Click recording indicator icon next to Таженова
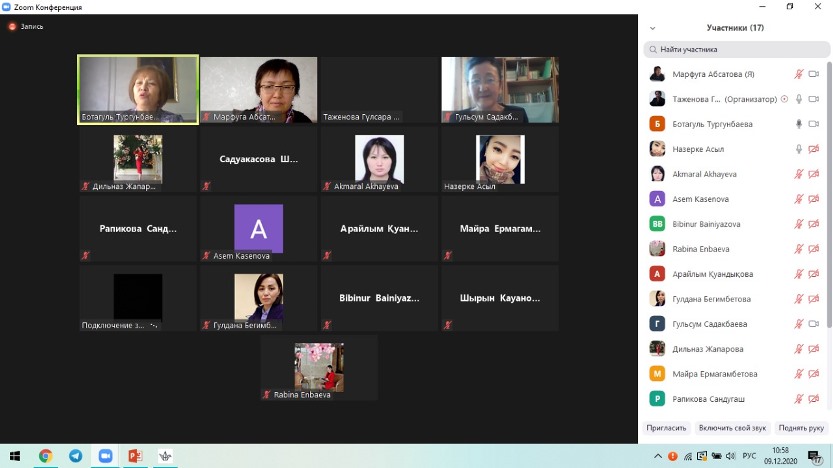Screen dimensions: 833x468 click(784, 99)
